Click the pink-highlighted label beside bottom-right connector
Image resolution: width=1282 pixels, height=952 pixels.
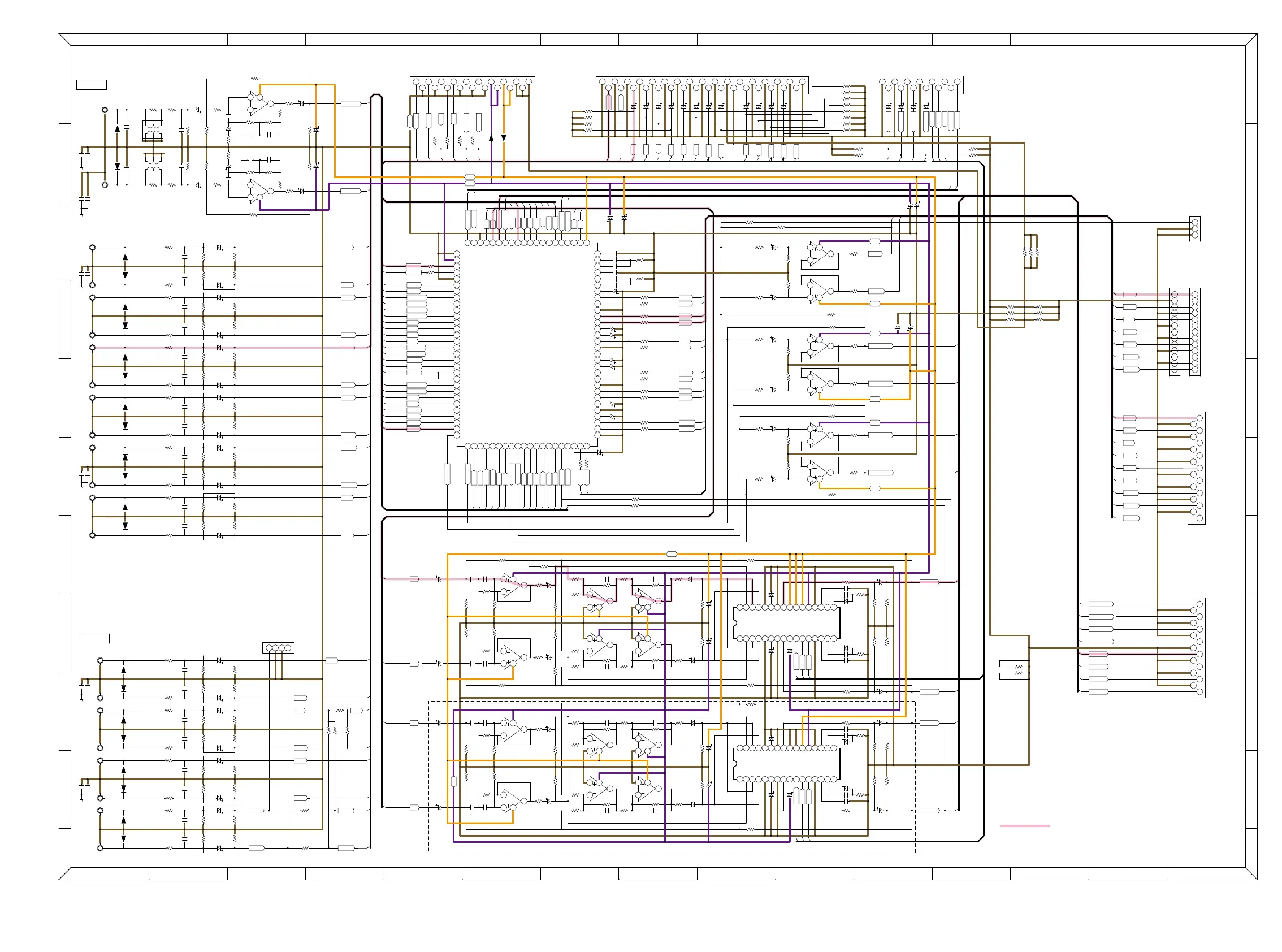pyautogui.click(x=1098, y=654)
